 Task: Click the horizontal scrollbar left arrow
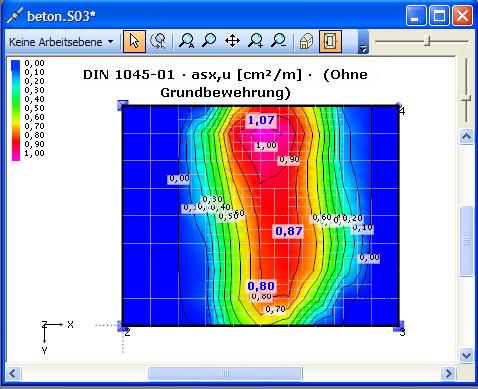pyautogui.click(x=13, y=373)
